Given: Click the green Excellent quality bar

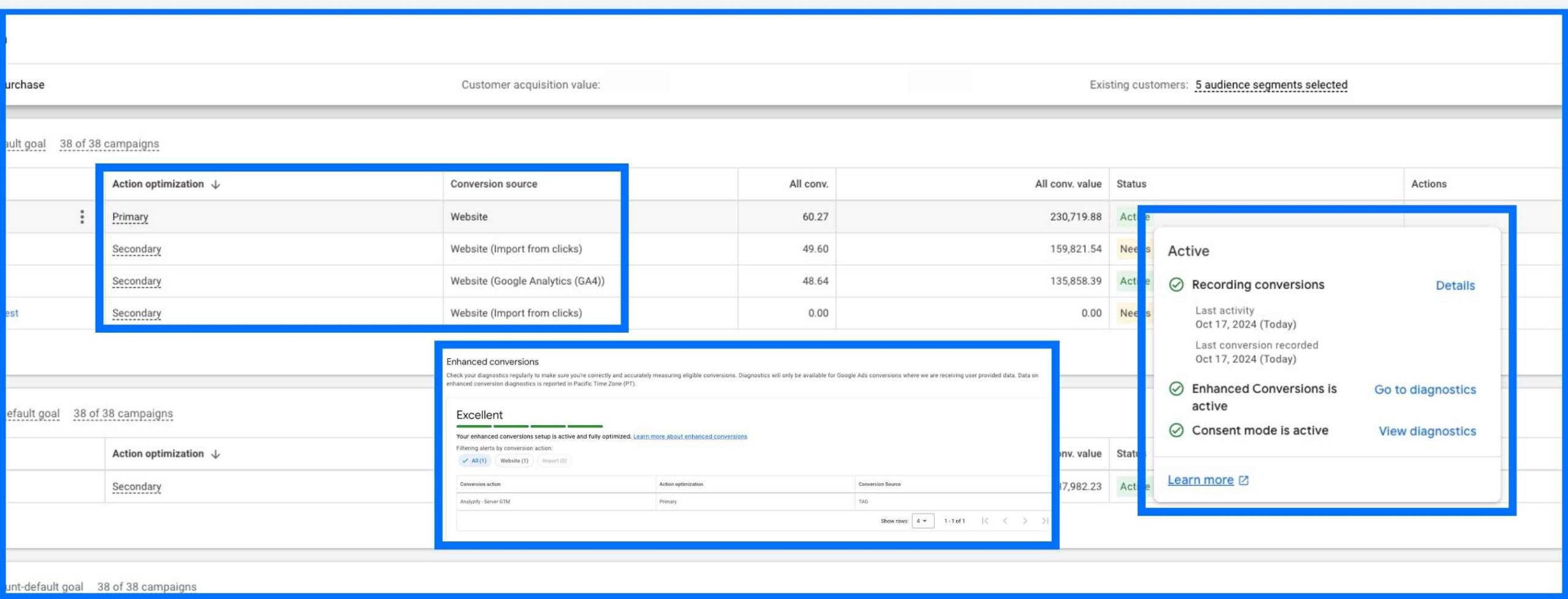Looking at the screenshot, I should (529, 426).
